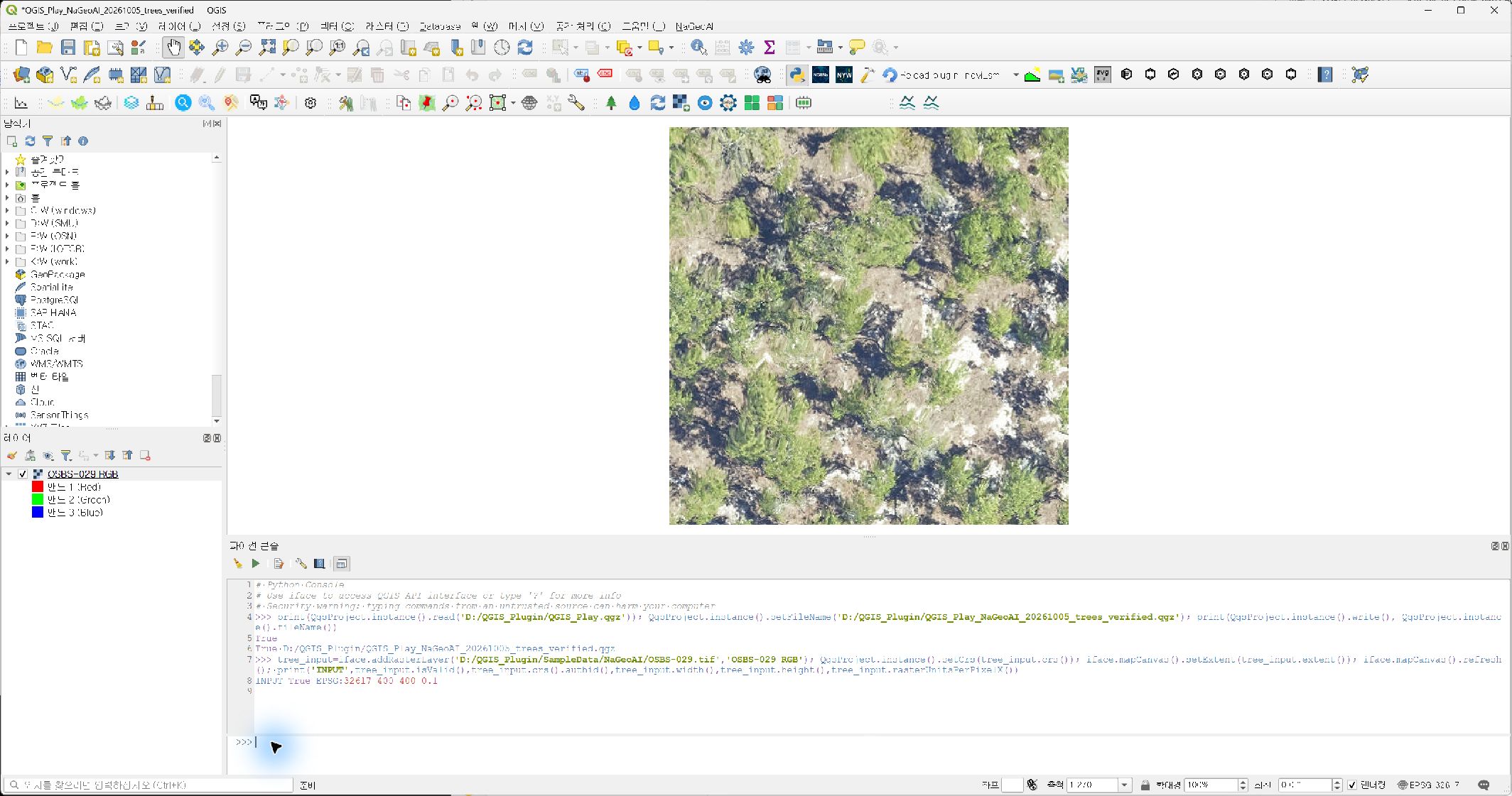The width and height of the screenshot is (1512, 796).
Task: Open the raster menu in the menu bar
Action: (x=387, y=26)
